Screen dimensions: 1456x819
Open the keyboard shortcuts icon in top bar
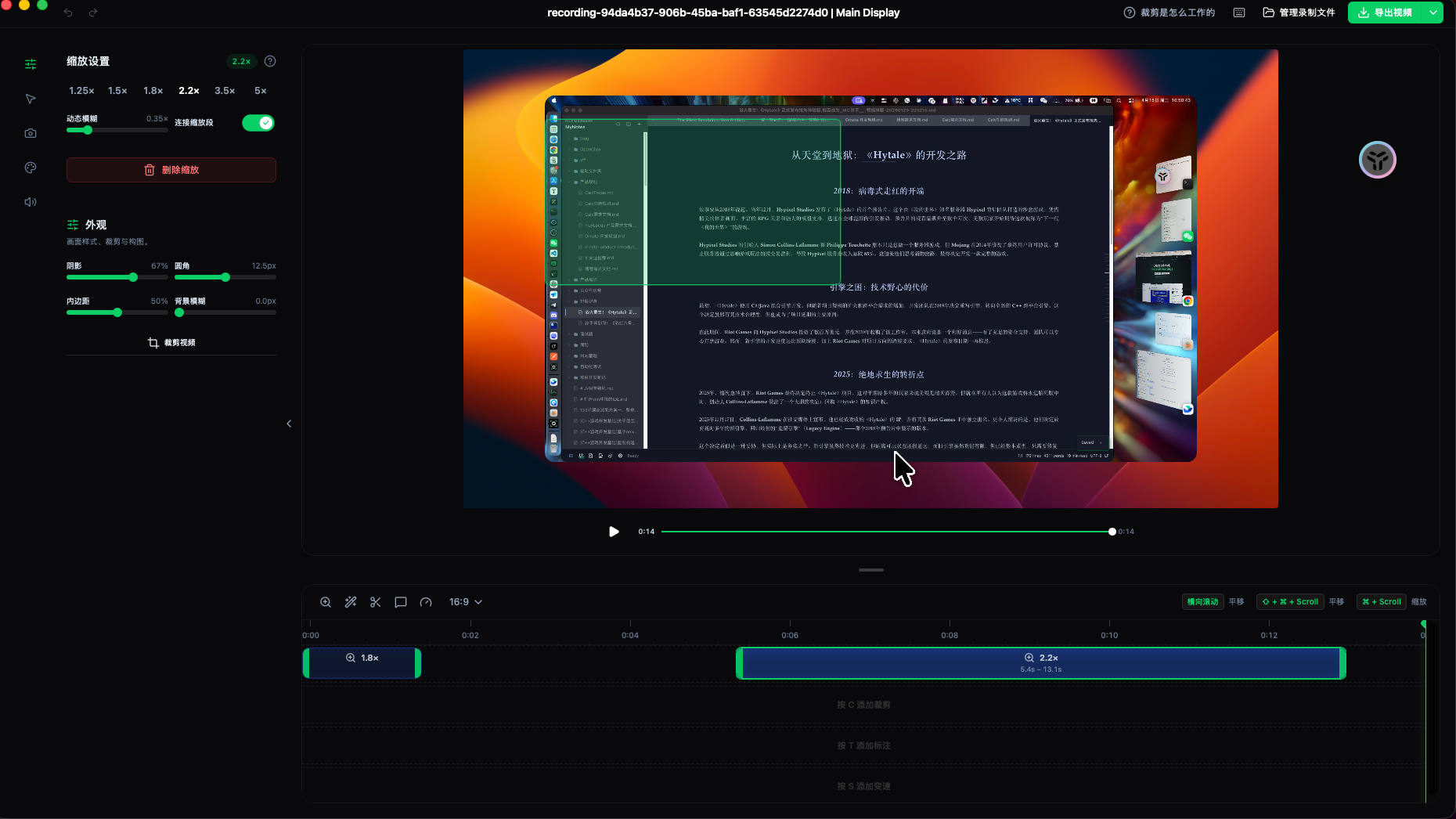tap(1239, 13)
